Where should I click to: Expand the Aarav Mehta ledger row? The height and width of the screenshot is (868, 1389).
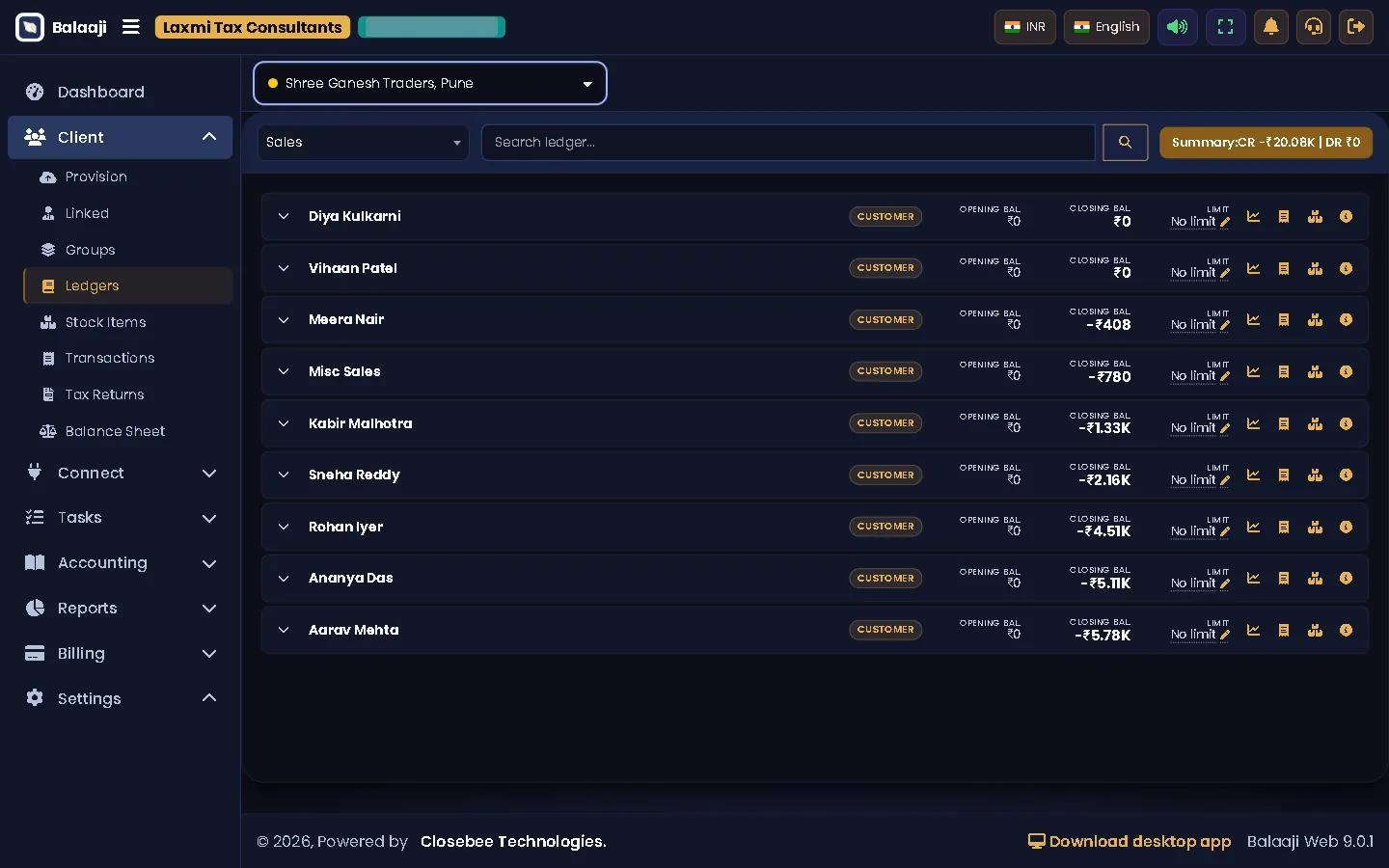tap(284, 631)
